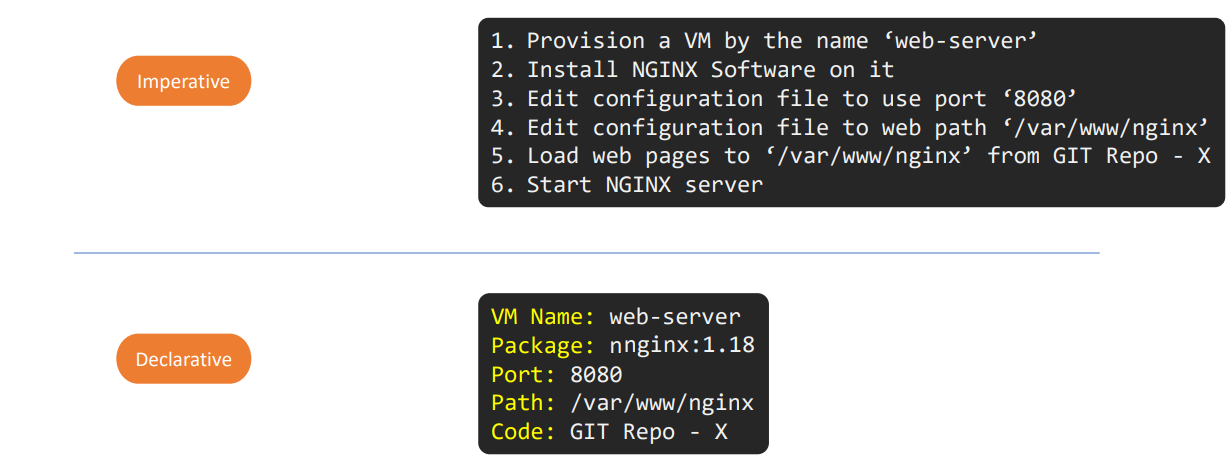This screenshot has width=1230, height=462.
Task: Click the 'Path:' key
Action: (x=524, y=403)
